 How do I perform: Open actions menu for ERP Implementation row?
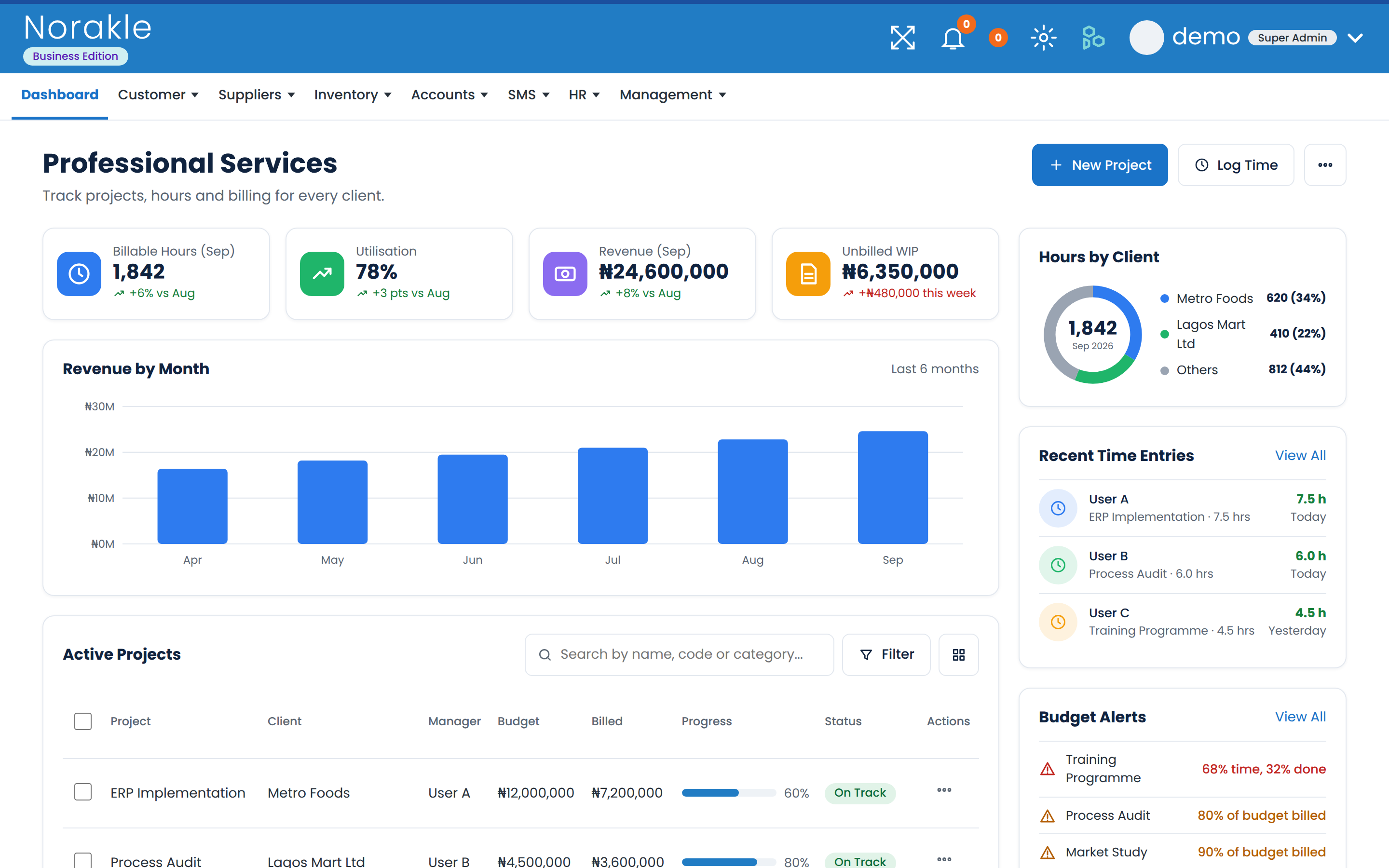(944, 790)
